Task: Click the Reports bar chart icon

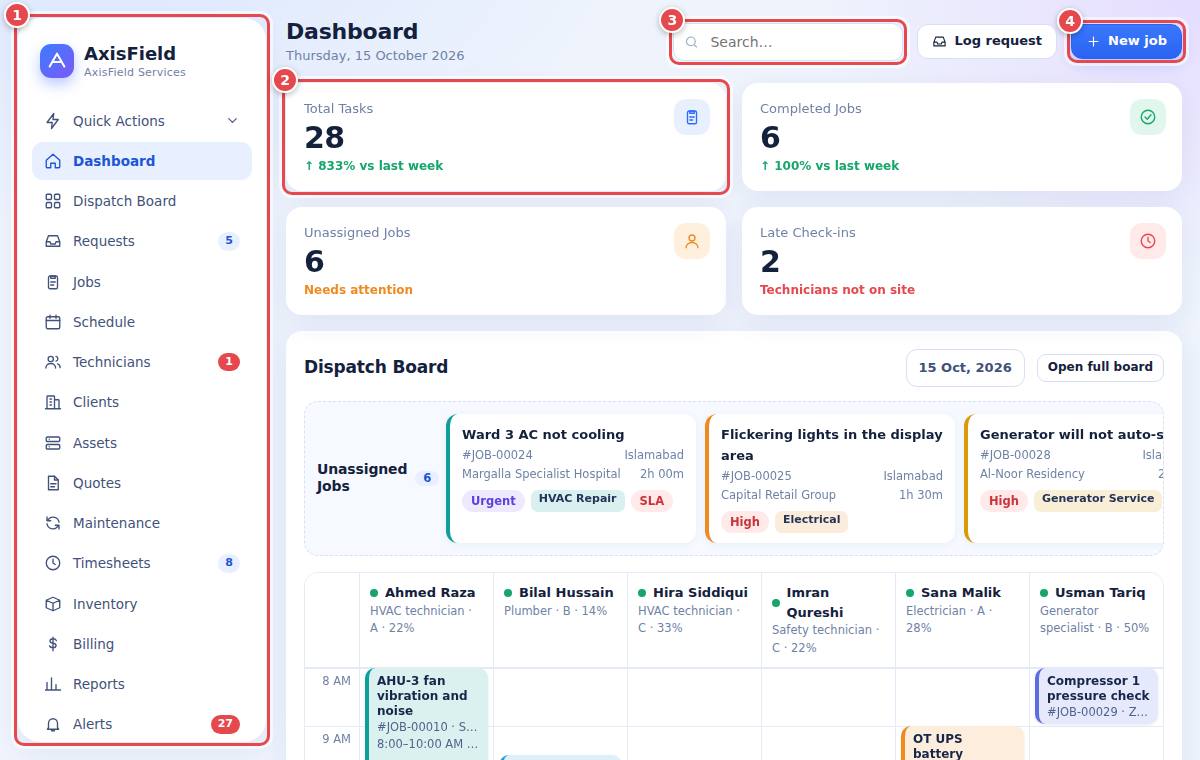Action: [x=53, y=684]
